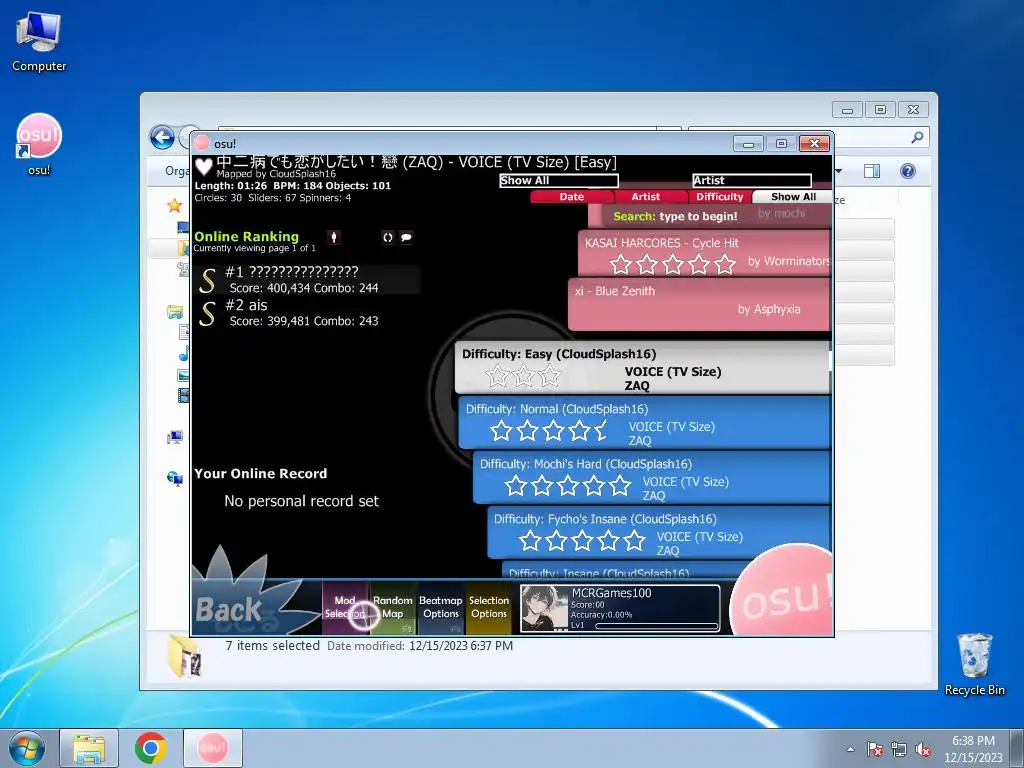Select the Date sort tab

(571, 197)
